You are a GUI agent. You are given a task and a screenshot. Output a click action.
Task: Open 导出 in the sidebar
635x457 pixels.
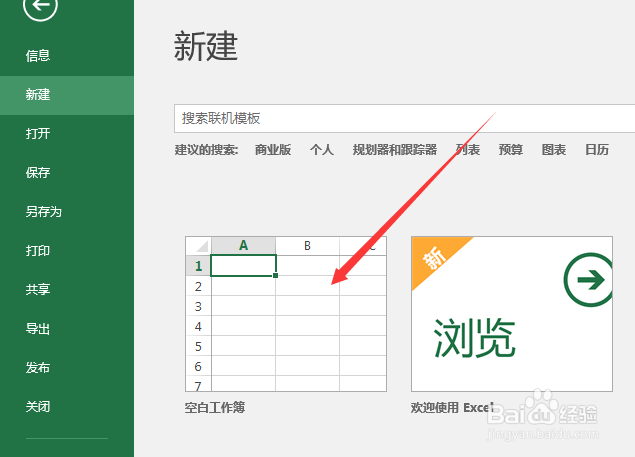38,329
